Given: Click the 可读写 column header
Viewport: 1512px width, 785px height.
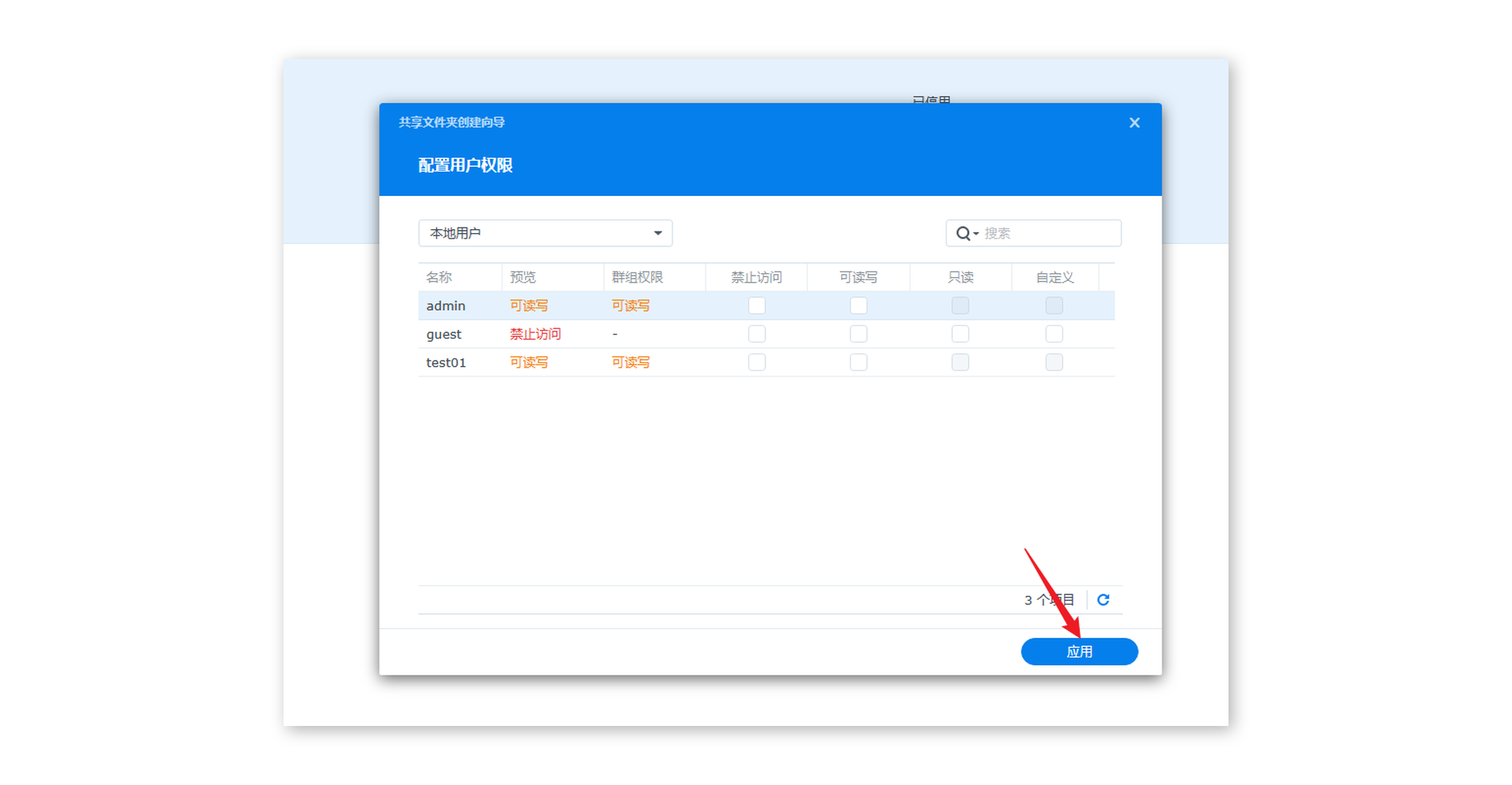Looking at the screenshot, I should click(x=858, y=277).
